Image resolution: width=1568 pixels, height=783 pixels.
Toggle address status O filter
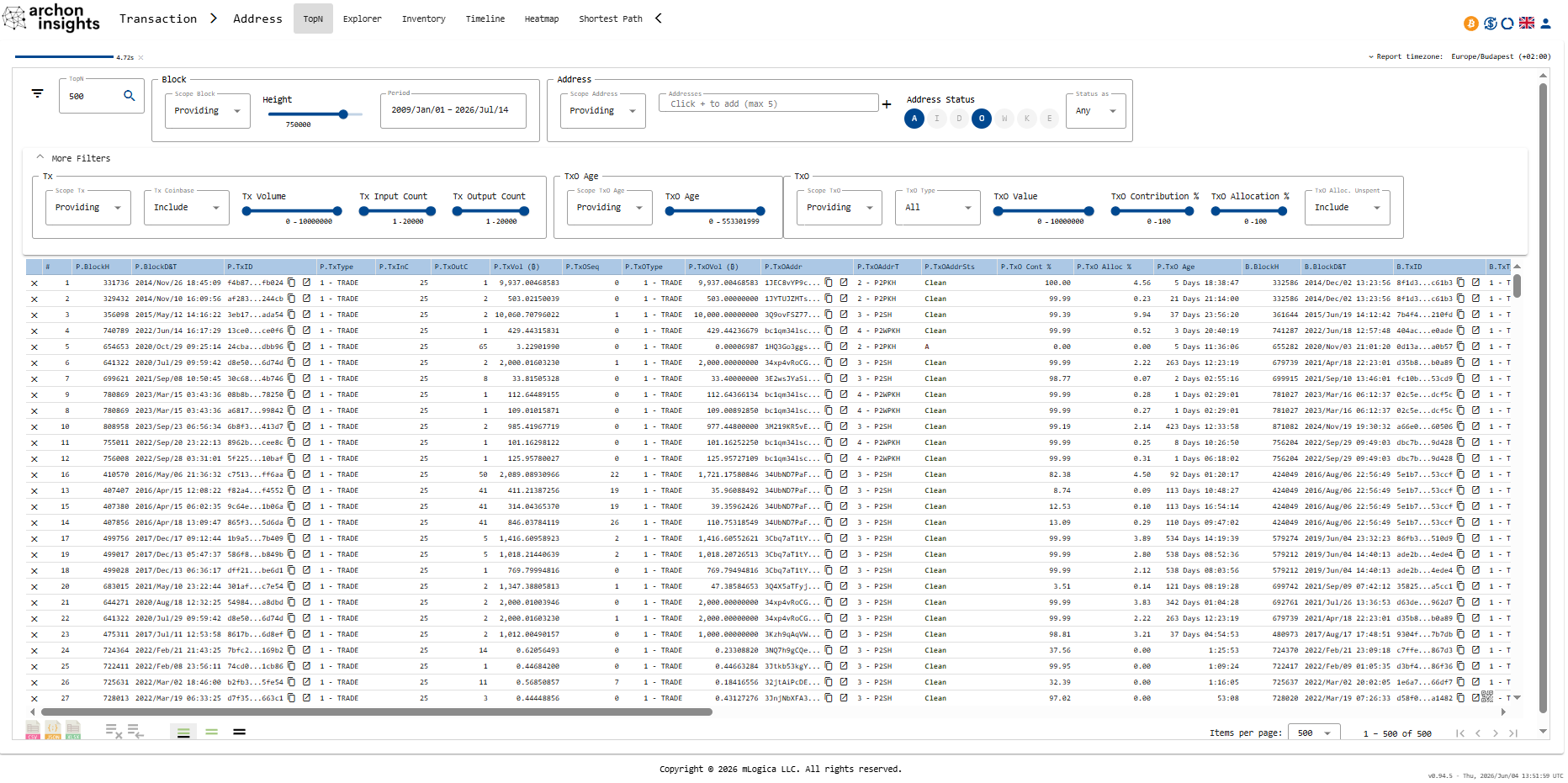pos(982,119)
